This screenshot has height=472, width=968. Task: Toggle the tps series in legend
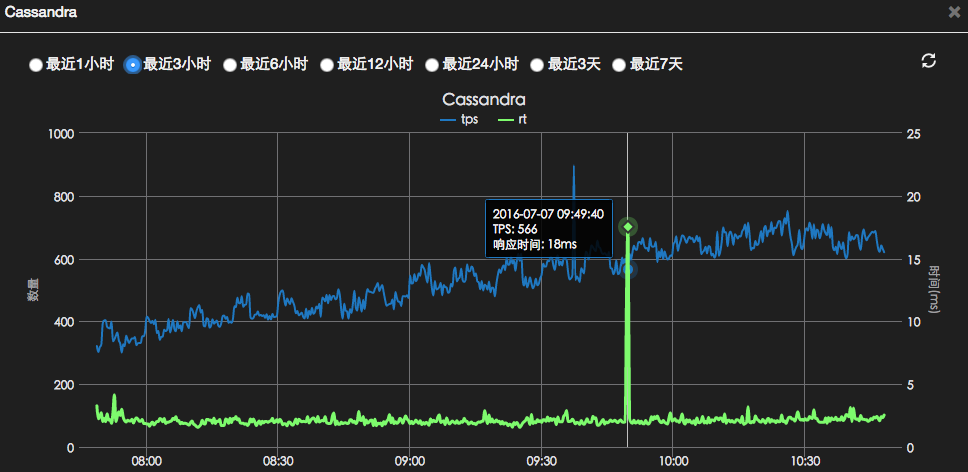click(x=459, y=119)
